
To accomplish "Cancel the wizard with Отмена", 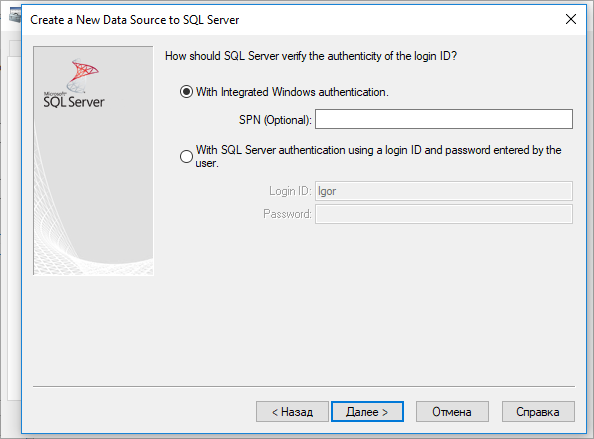I will [x=452, y=412].
